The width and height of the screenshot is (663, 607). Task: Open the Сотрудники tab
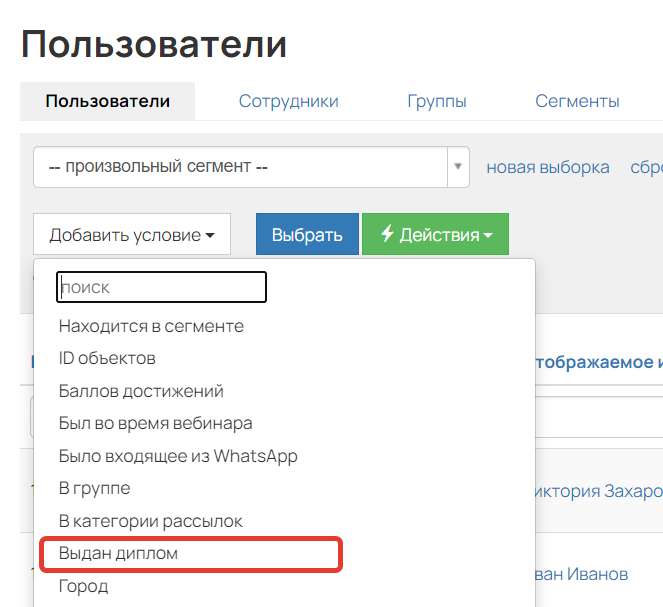coord(288,101)
